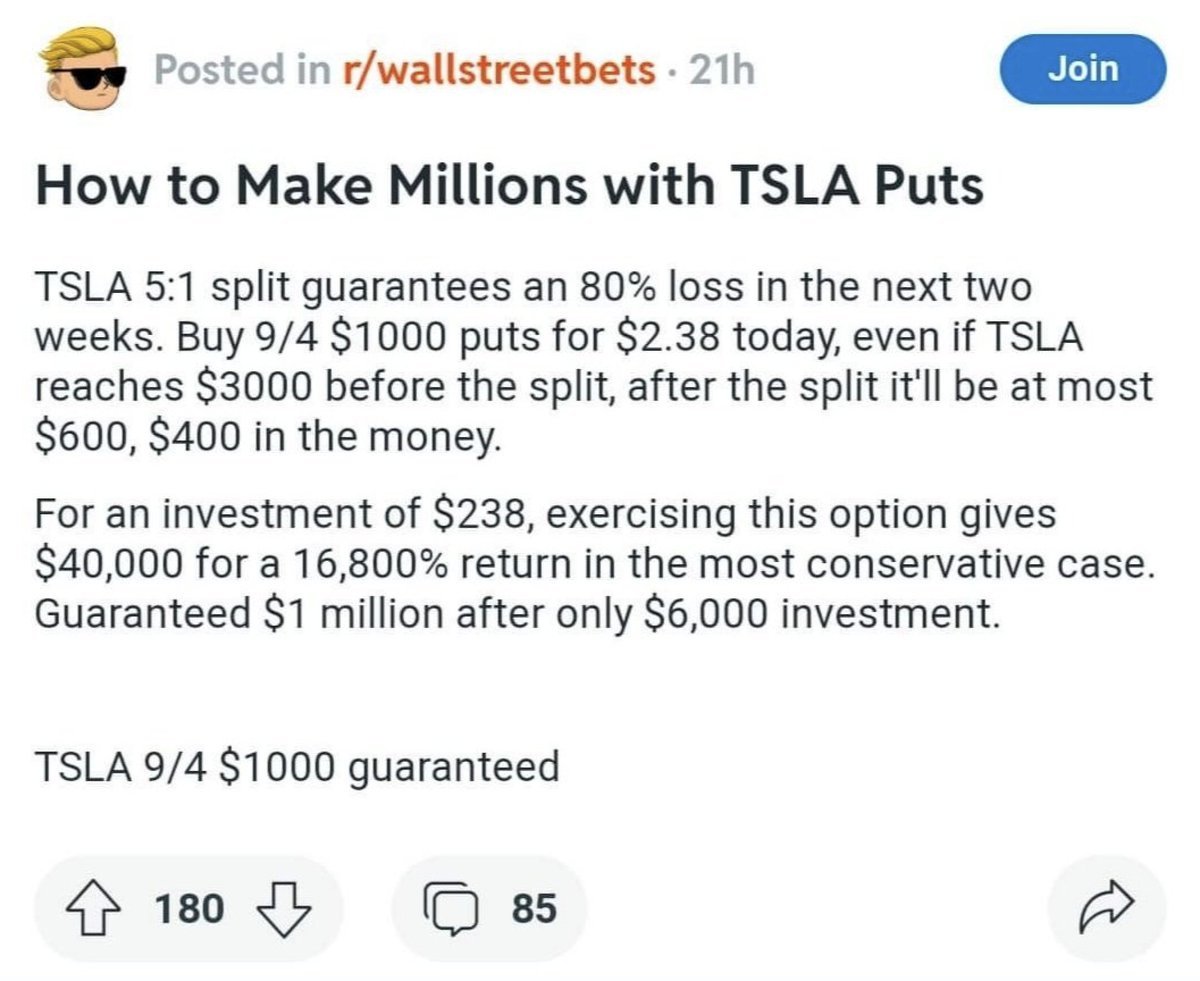Image resolution: width=1200 pixels, height=981 pixels.
Task: Click the 85 comments count
Action: pyautogui.click(x=534, y=909)
